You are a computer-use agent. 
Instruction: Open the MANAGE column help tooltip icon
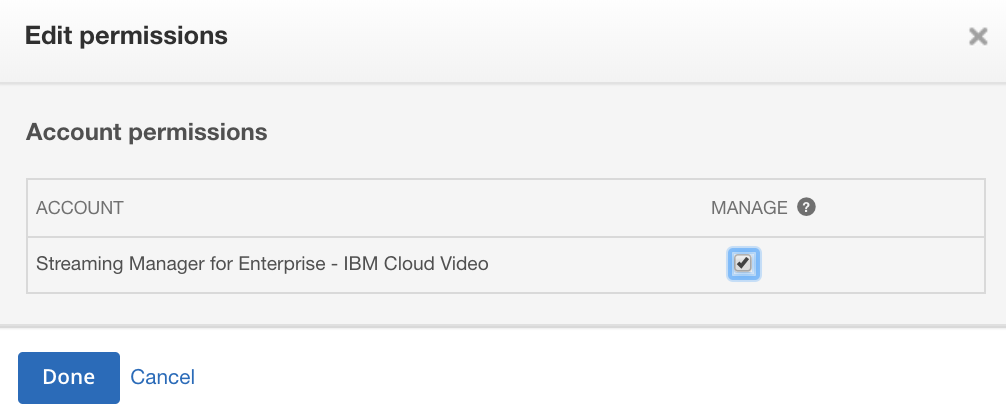tap(806, 207)
